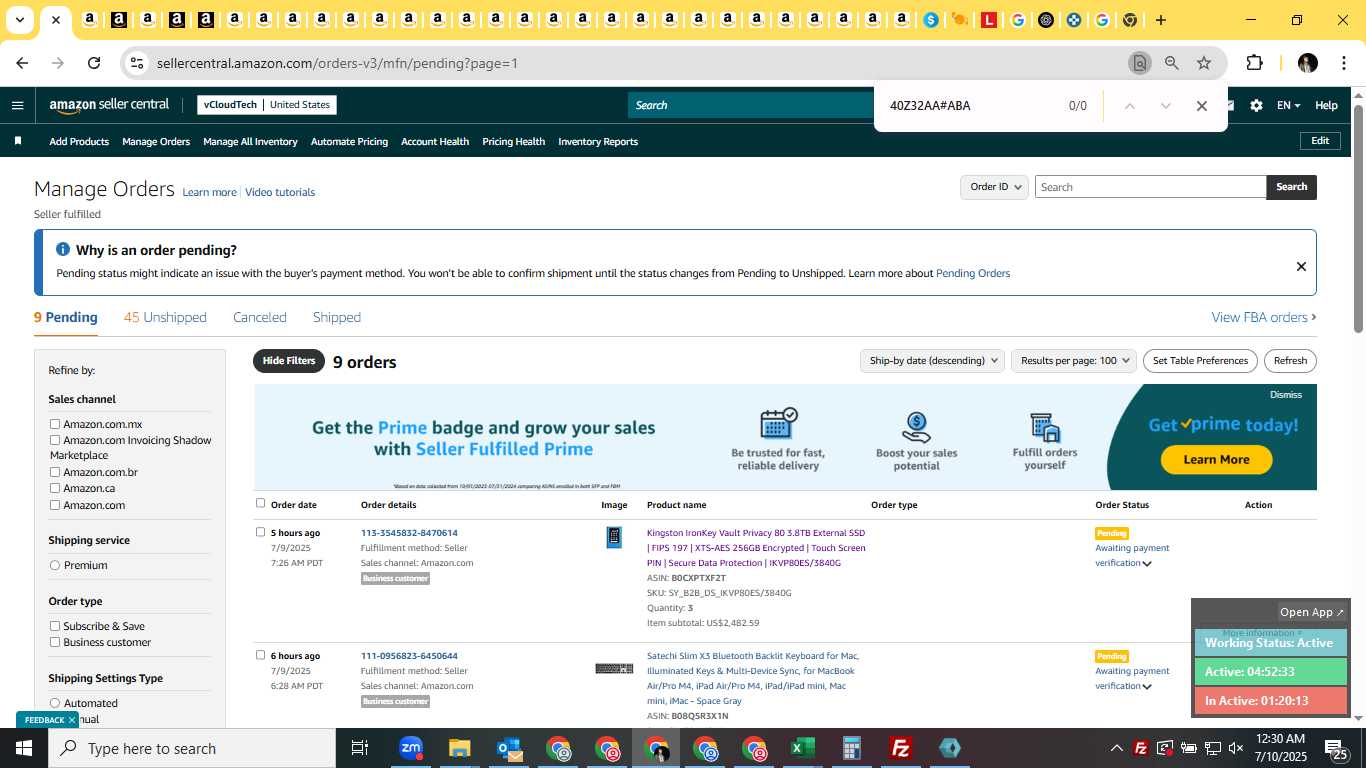Close the FEEDBACK tab with its X
Image resolution: width=1366 pixels, height=768 pixels.
point(73,720)
